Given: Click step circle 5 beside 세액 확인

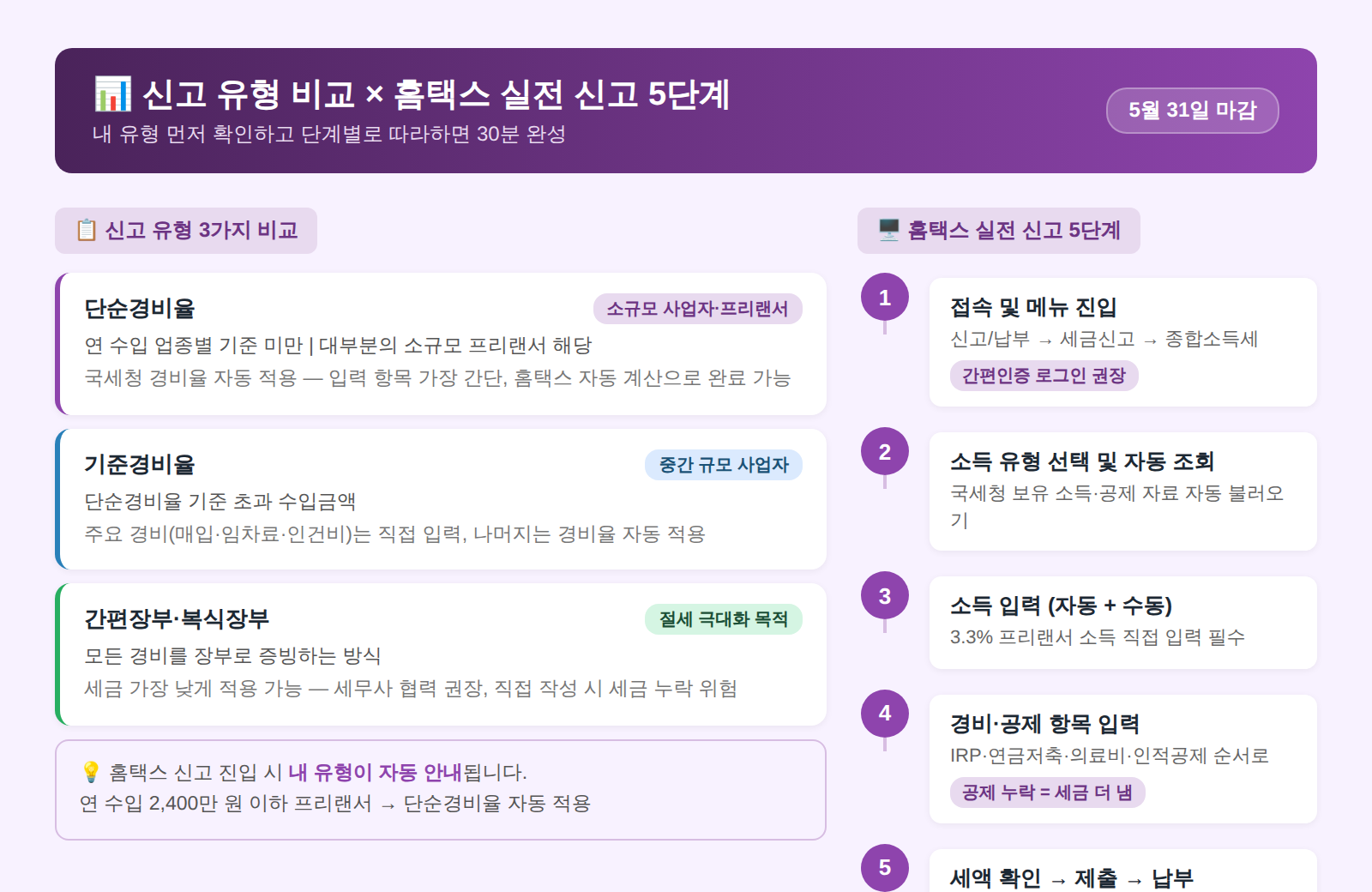Looking at the screenshot, I should tap(884, 868).
